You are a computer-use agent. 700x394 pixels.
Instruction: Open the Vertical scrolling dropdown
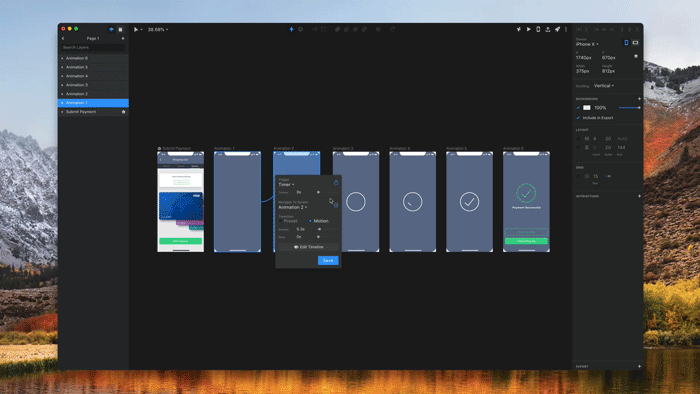pyautogui.click(x=604, y=86)
